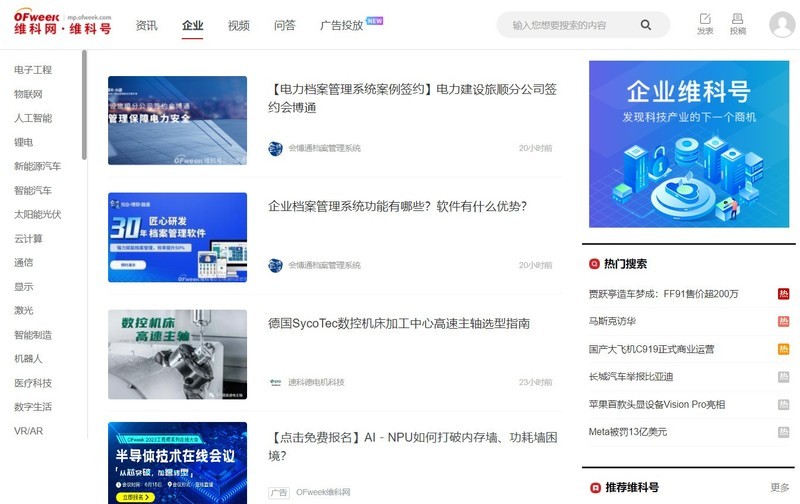Click 马斯克访华 hot search link
800x504 pixels.
612,322
